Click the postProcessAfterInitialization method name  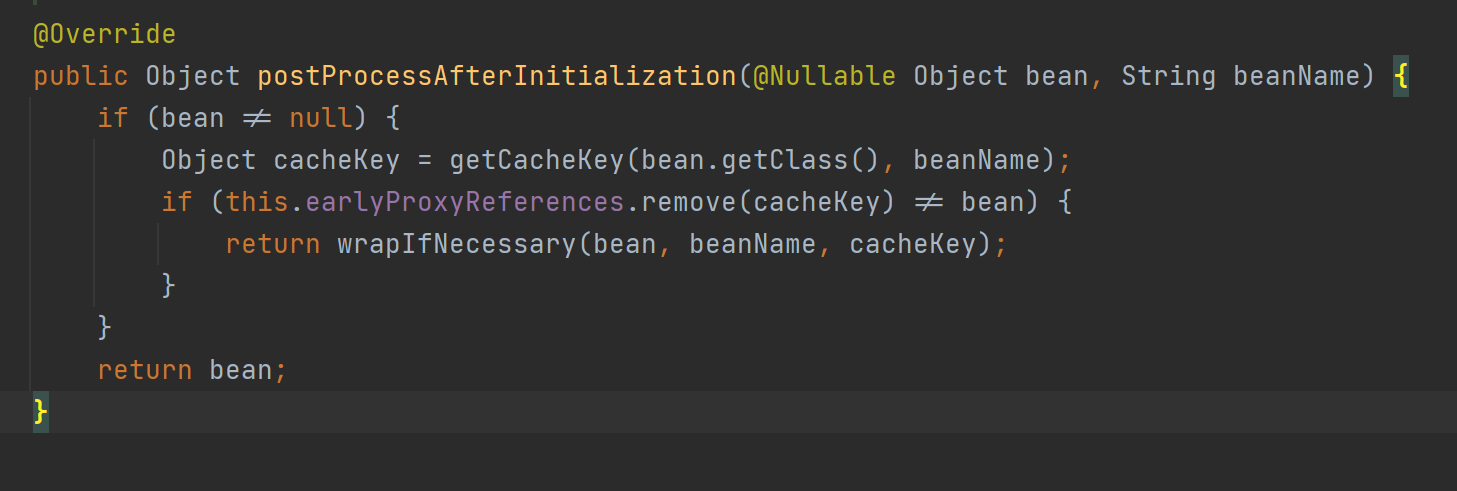point(497,76)
